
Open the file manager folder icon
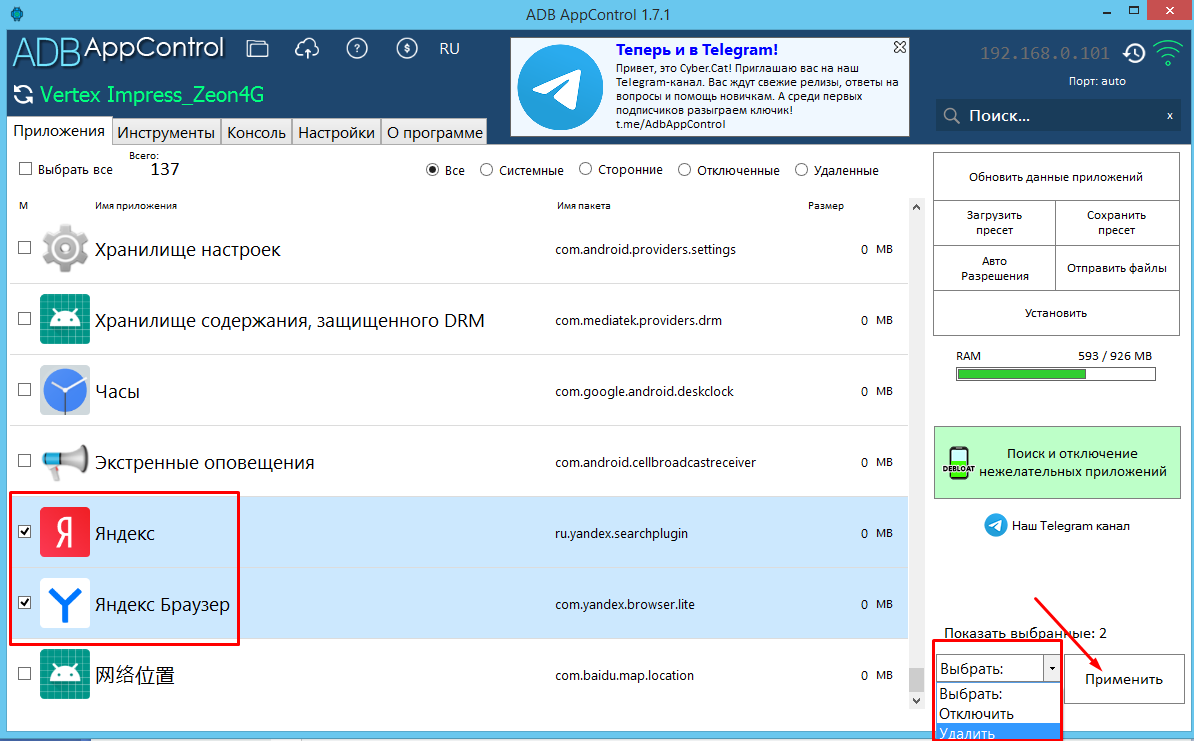pos(257,49)
